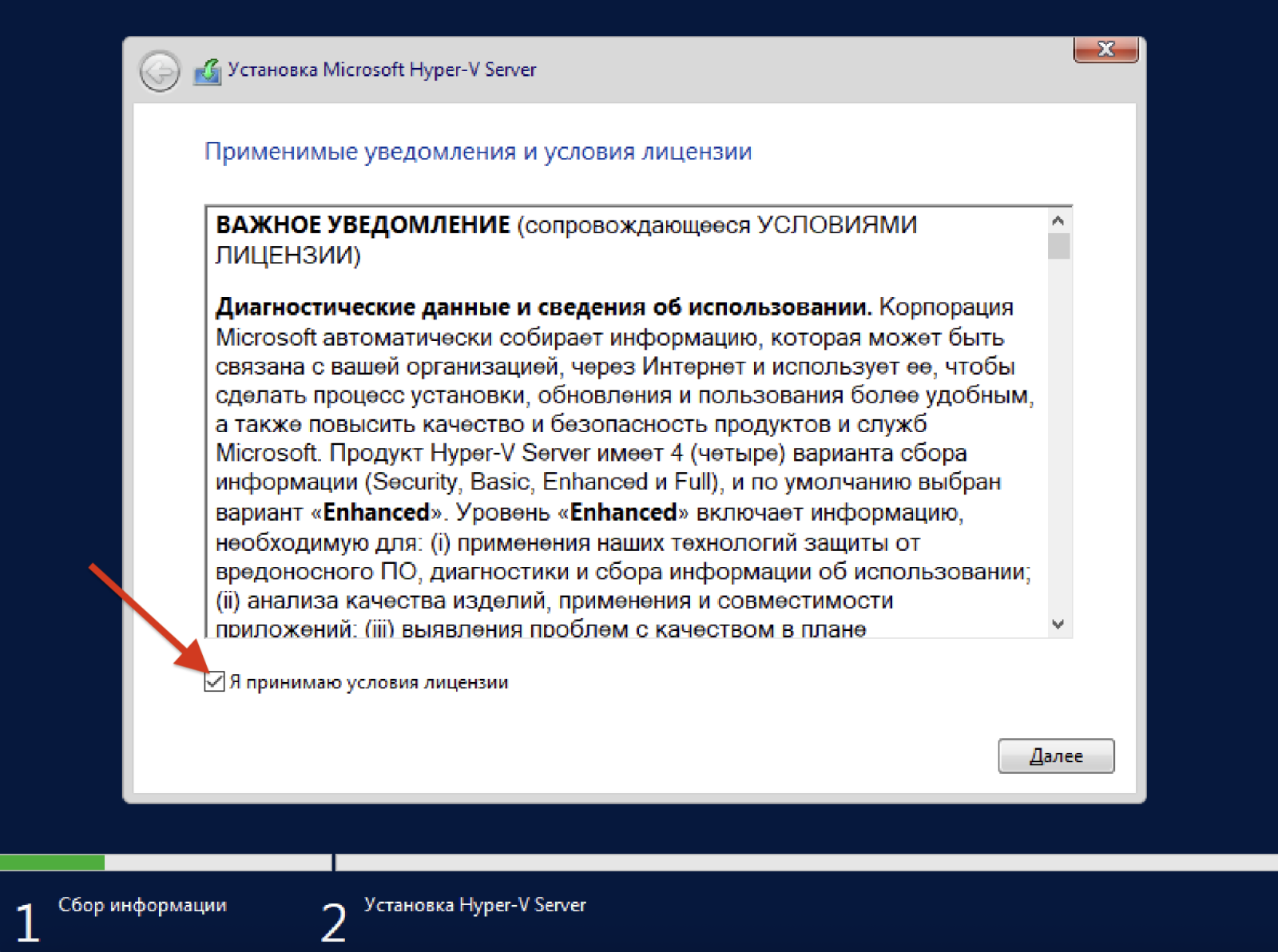Click the scrollbar thumb of the license text
Image resolution: width=1278 pixels, height=952 pixels.
[1058, 246]
